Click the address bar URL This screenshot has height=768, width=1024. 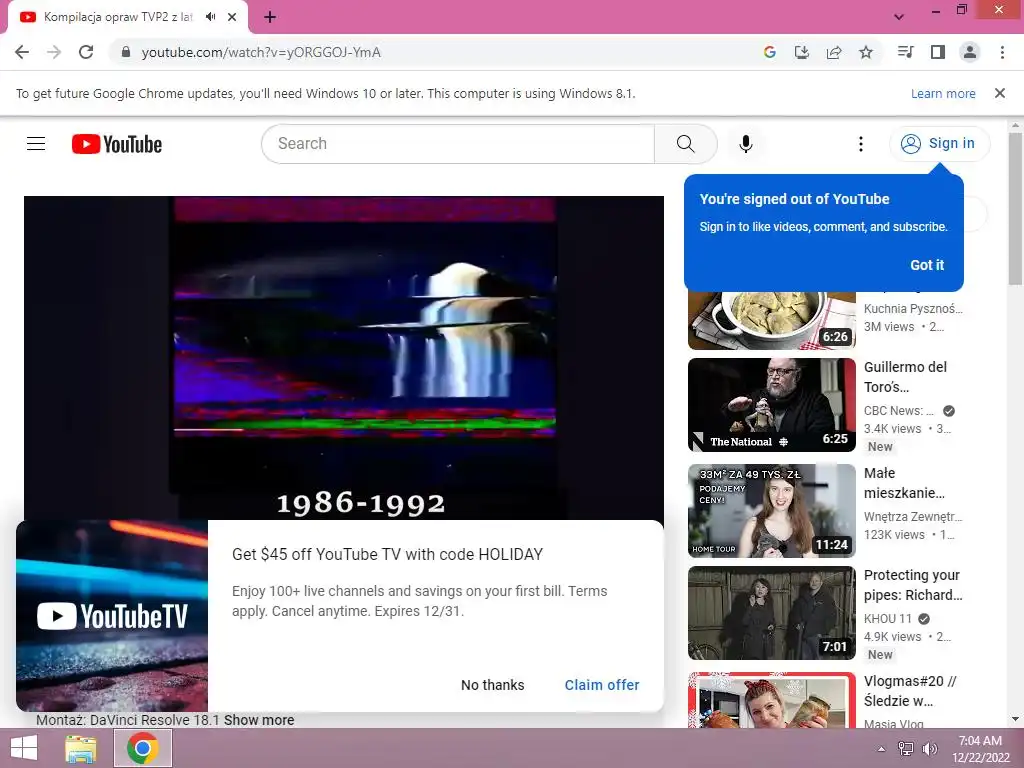261,52
